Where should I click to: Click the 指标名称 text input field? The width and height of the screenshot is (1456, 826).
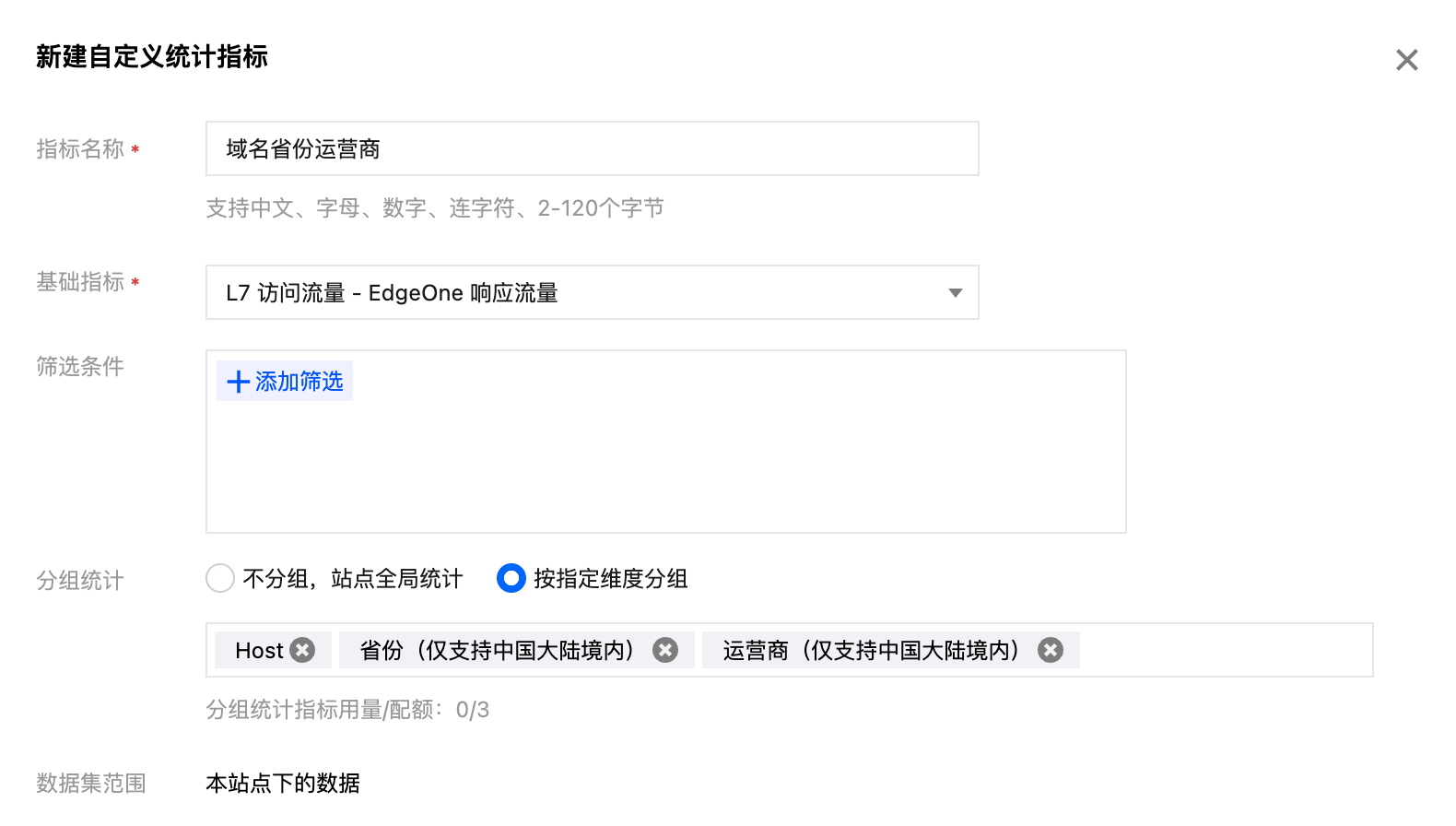pyautogui.click(x=592, y=148)
